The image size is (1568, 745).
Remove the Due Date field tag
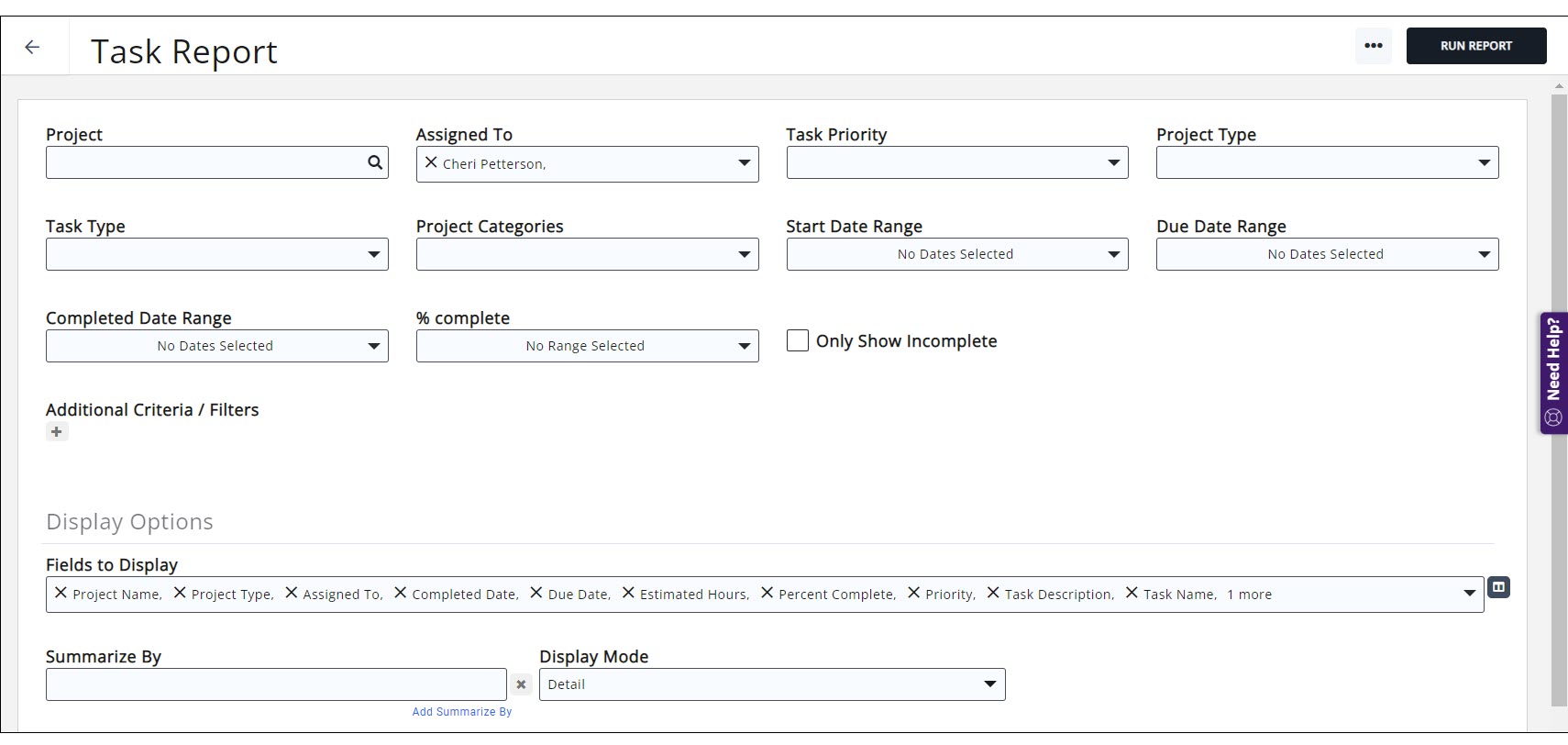(x=536, y=593)
